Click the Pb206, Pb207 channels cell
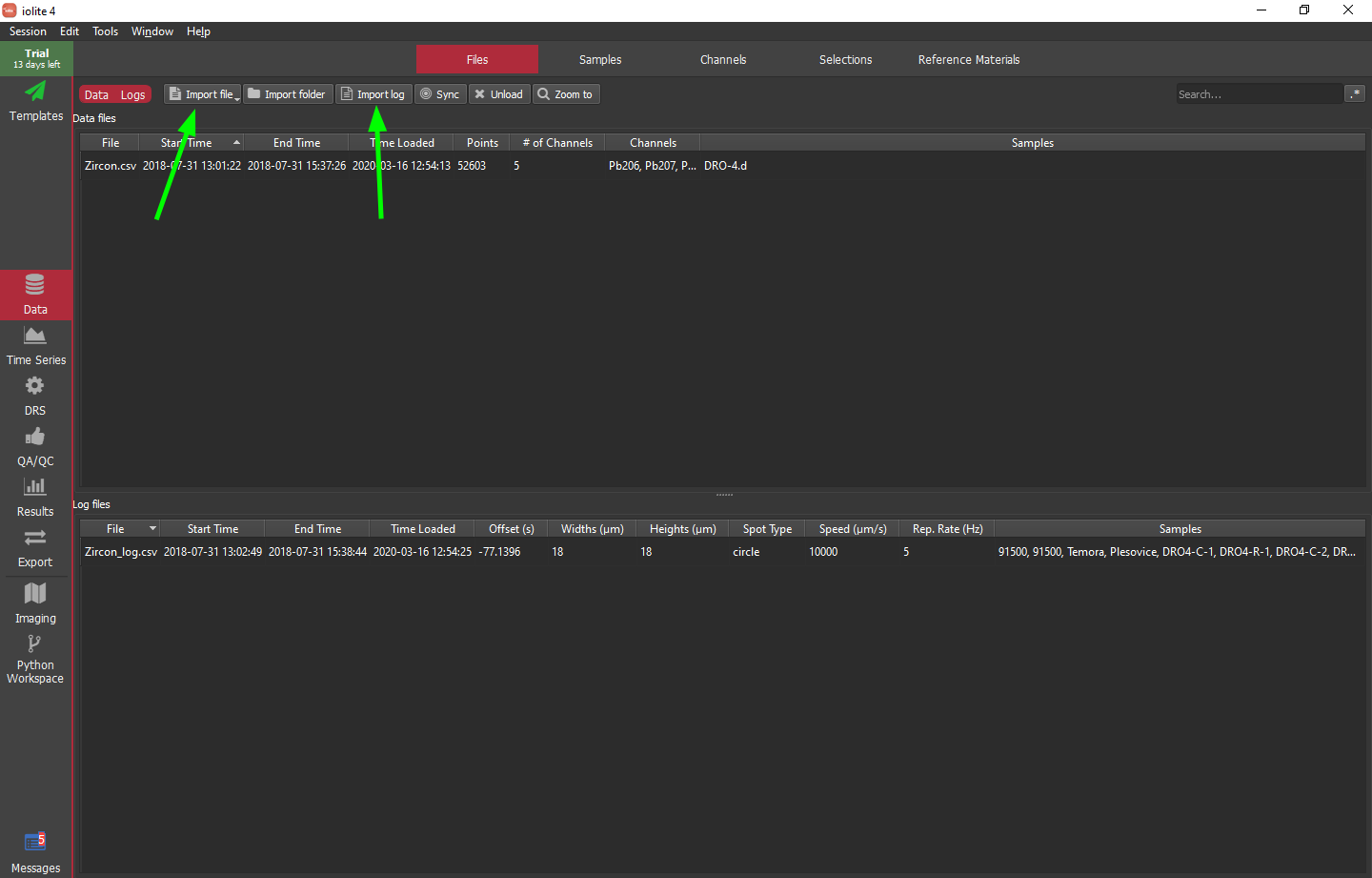Viewport: 1372px width, 878px height. point(653,166)
